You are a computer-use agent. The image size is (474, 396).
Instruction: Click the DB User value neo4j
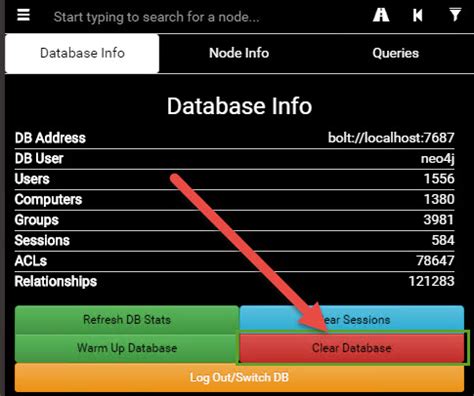coord(437,158)
